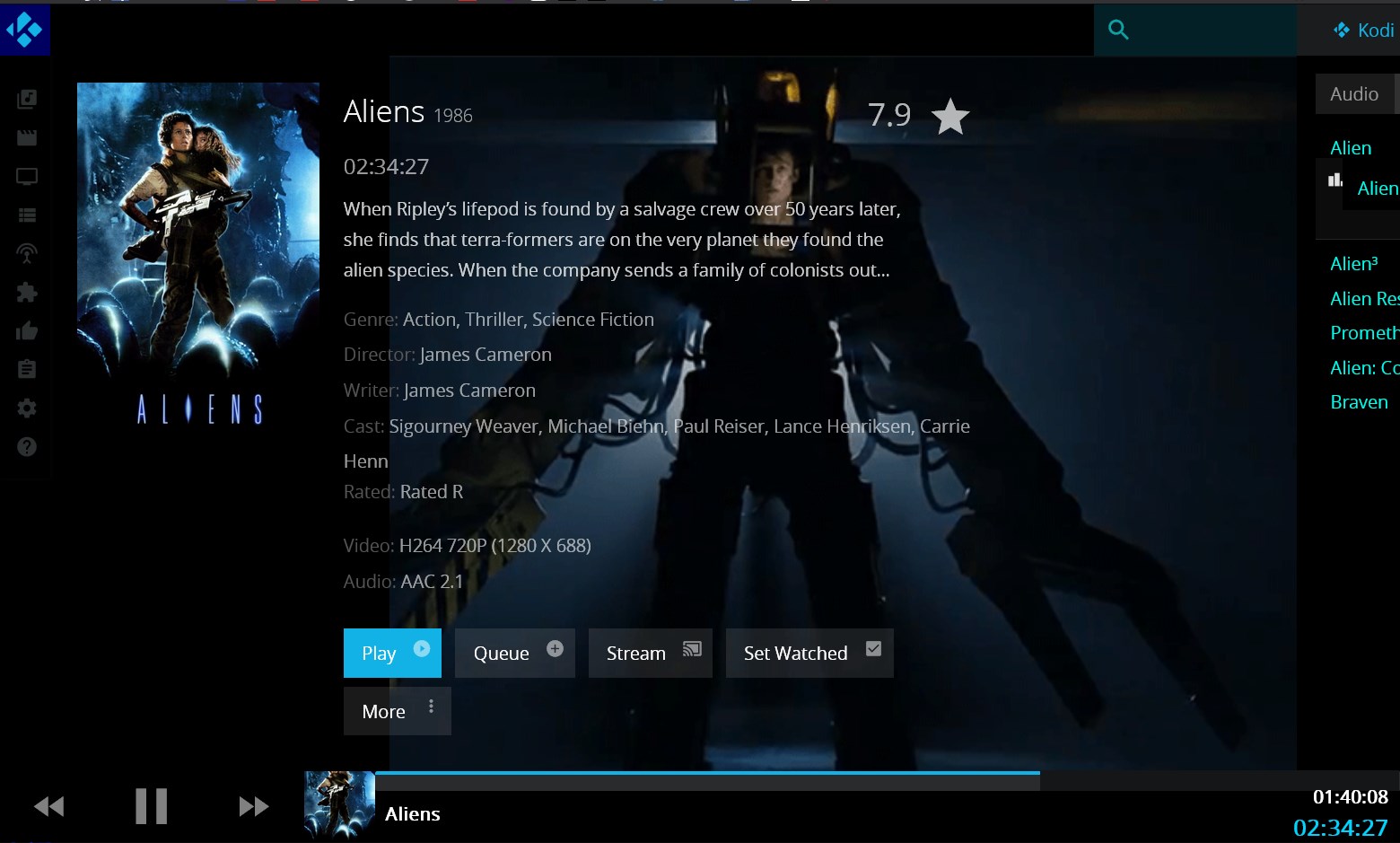Pause playback of Aliens
1400x843 pixels.
(151, 806)
